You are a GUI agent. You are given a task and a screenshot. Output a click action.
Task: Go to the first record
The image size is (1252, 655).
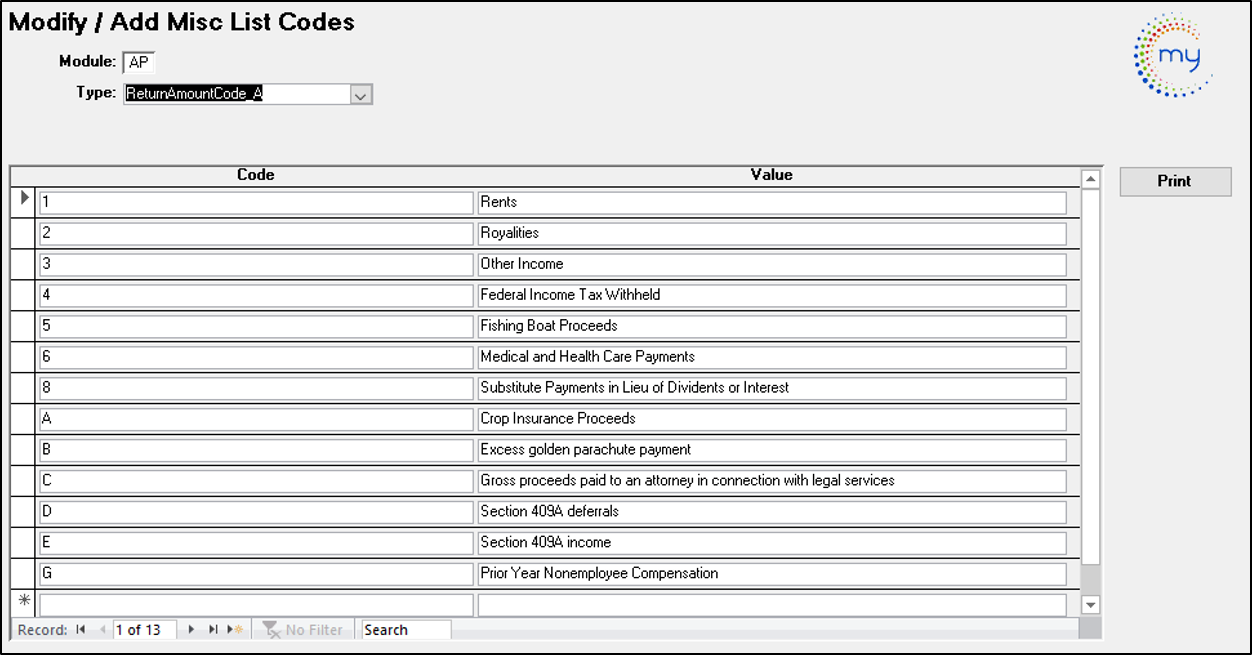click(x=80, y=630)
